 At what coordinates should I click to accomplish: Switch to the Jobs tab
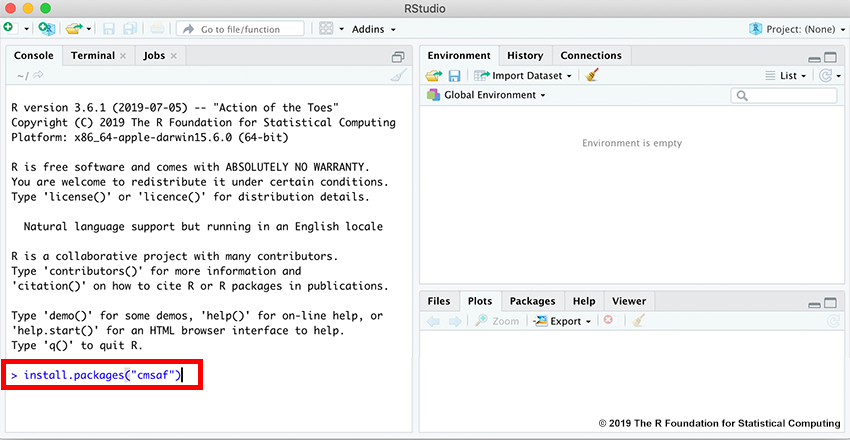tap(154, 55)
